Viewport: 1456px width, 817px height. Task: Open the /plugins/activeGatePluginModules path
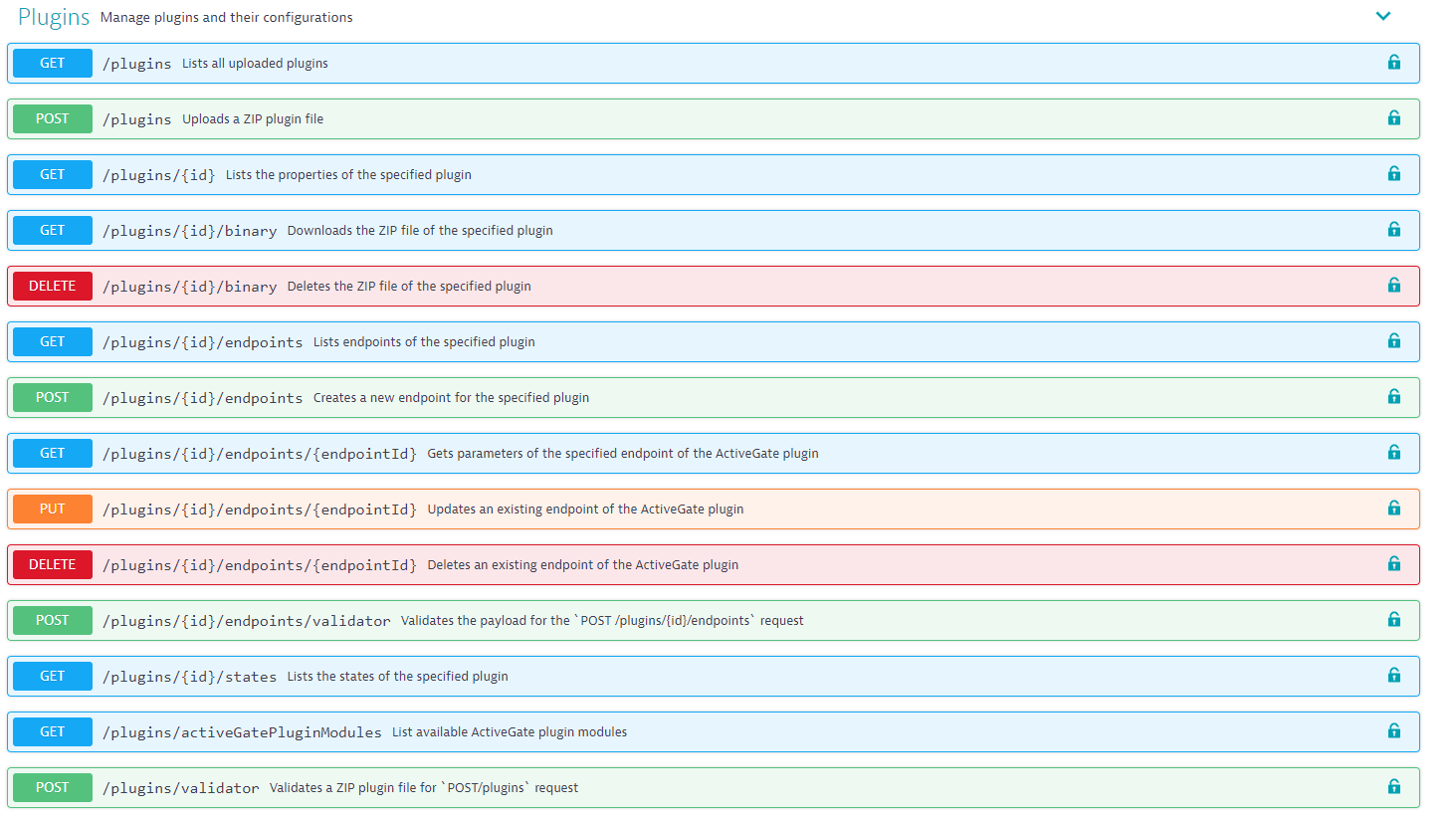click(242, 732)
